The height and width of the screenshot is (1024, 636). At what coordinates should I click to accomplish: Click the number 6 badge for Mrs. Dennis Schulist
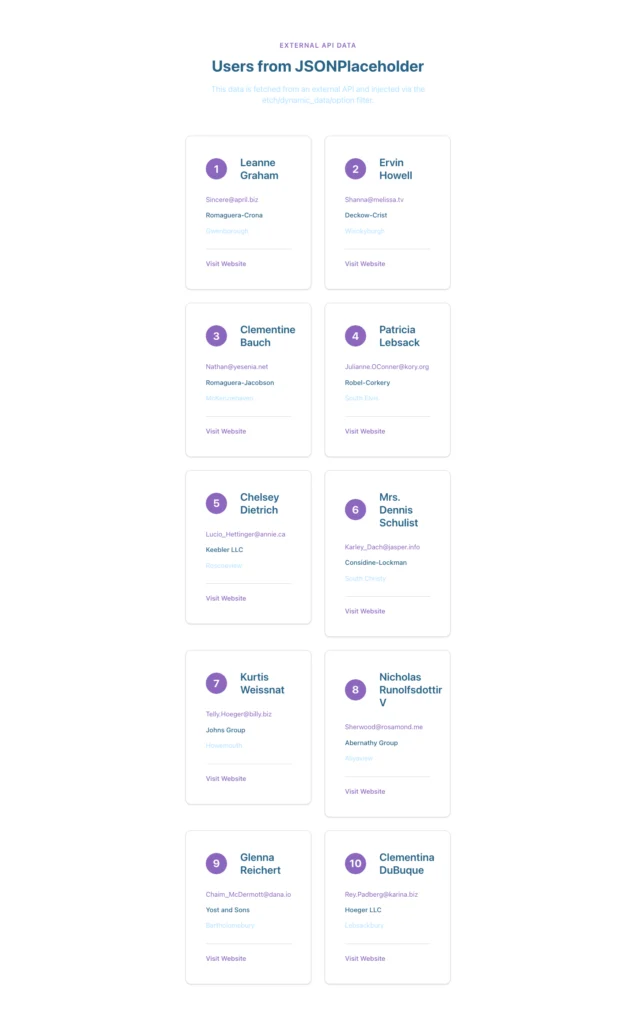click(355, 510)
